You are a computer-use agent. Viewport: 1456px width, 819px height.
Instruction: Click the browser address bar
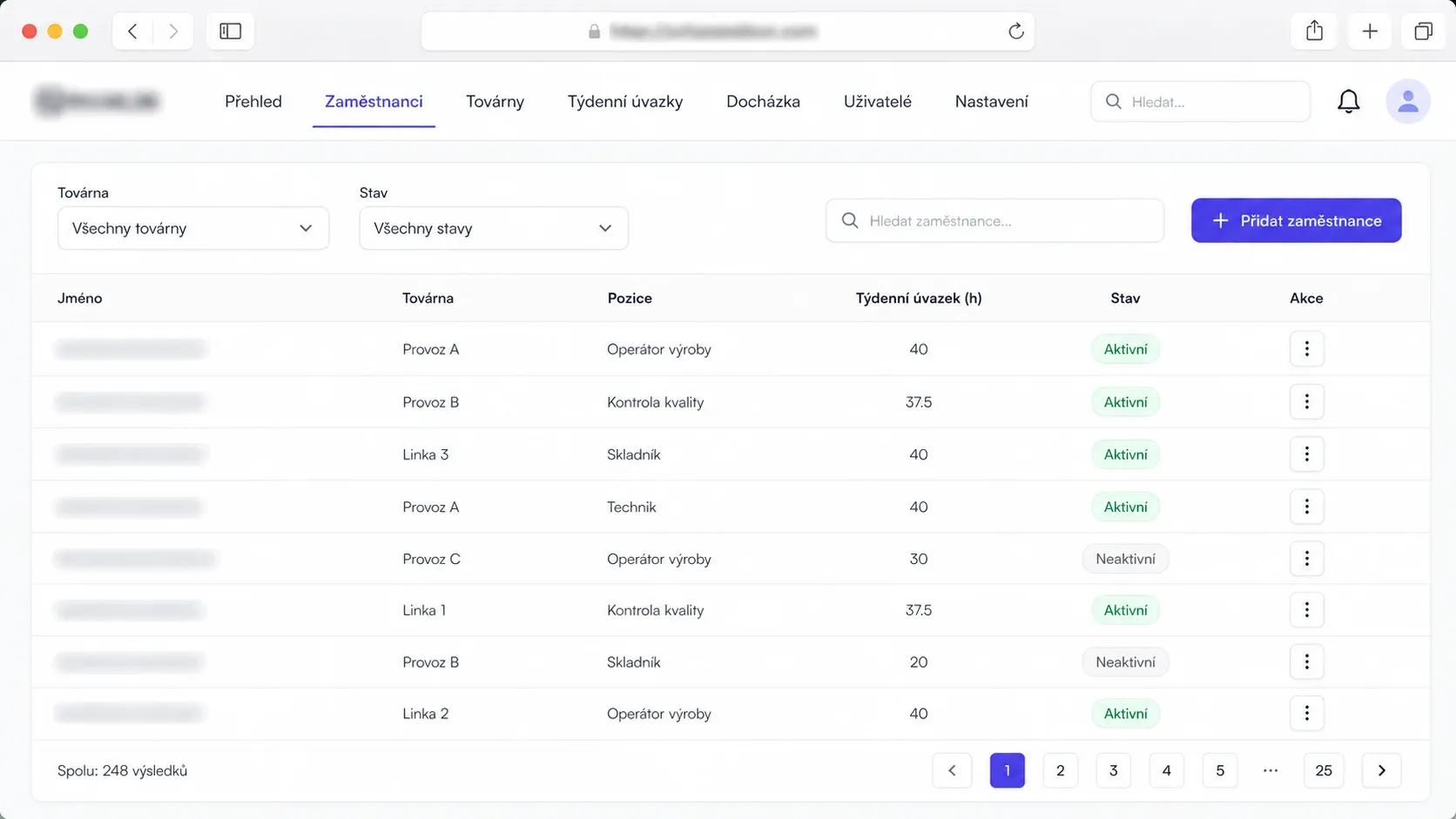[x=728, y=31]
